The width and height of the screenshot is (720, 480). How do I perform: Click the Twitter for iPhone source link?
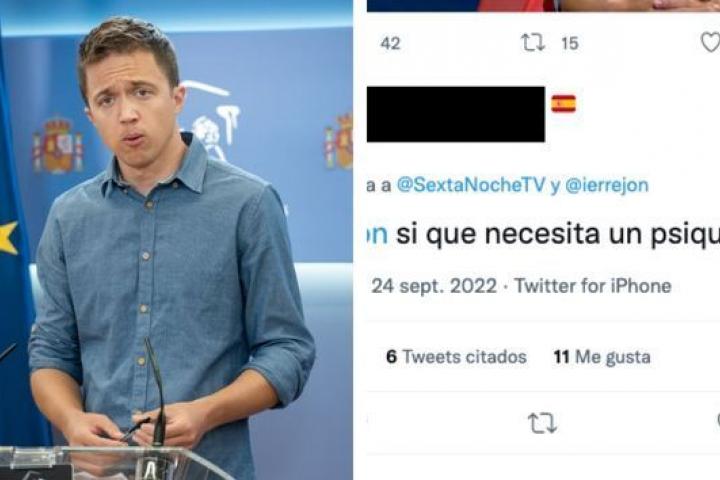point(593,286)
